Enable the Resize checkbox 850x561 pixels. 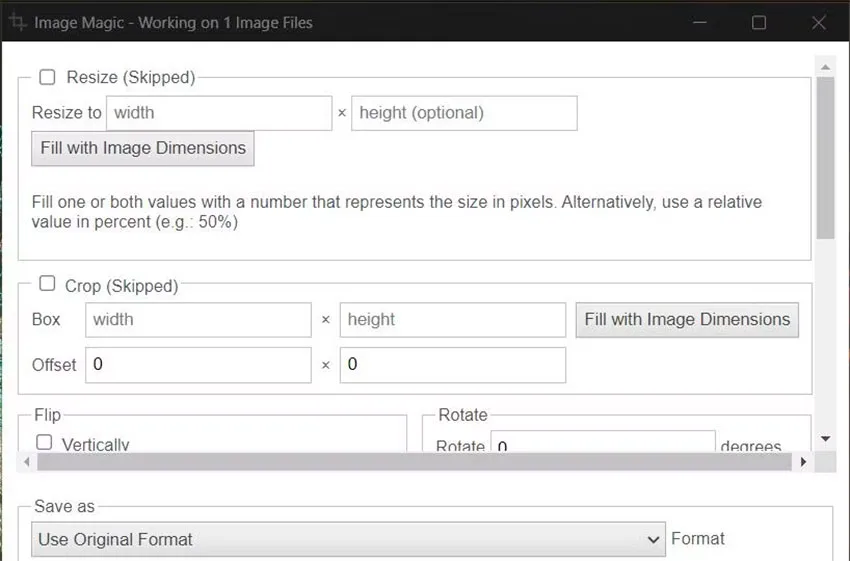[47, 77]
